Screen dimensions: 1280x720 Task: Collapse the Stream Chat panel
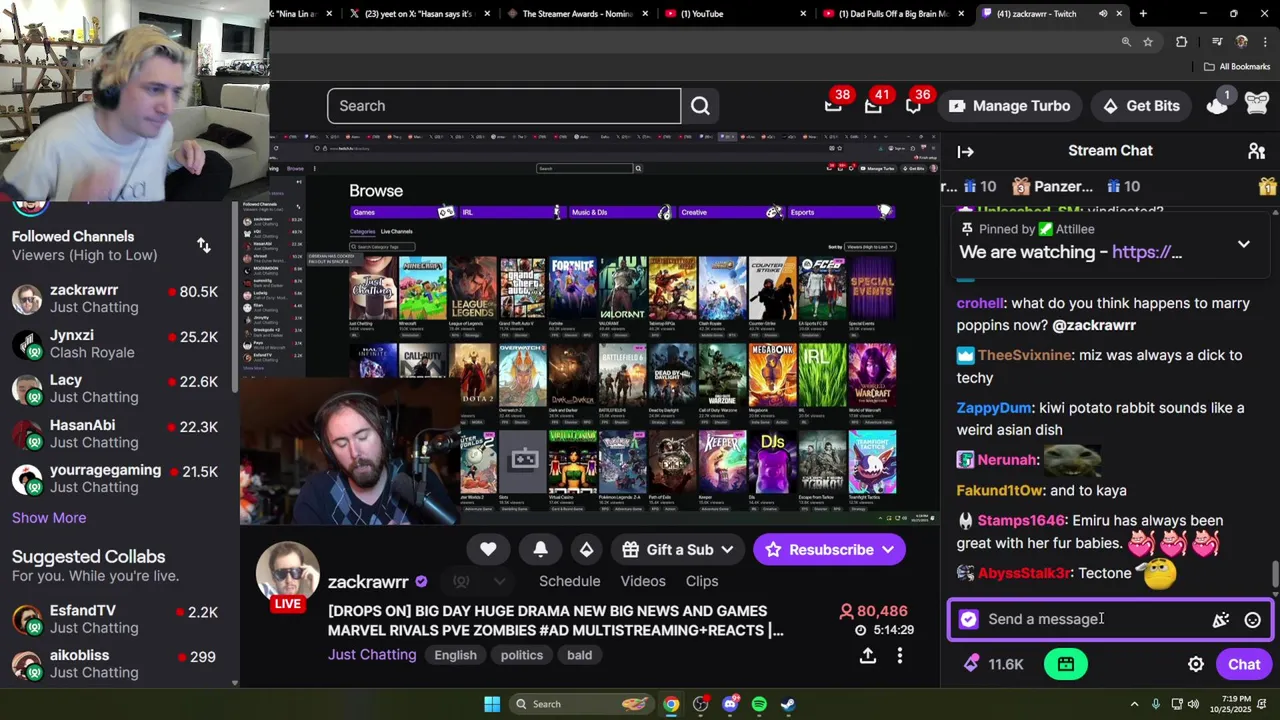coord(965,151)
